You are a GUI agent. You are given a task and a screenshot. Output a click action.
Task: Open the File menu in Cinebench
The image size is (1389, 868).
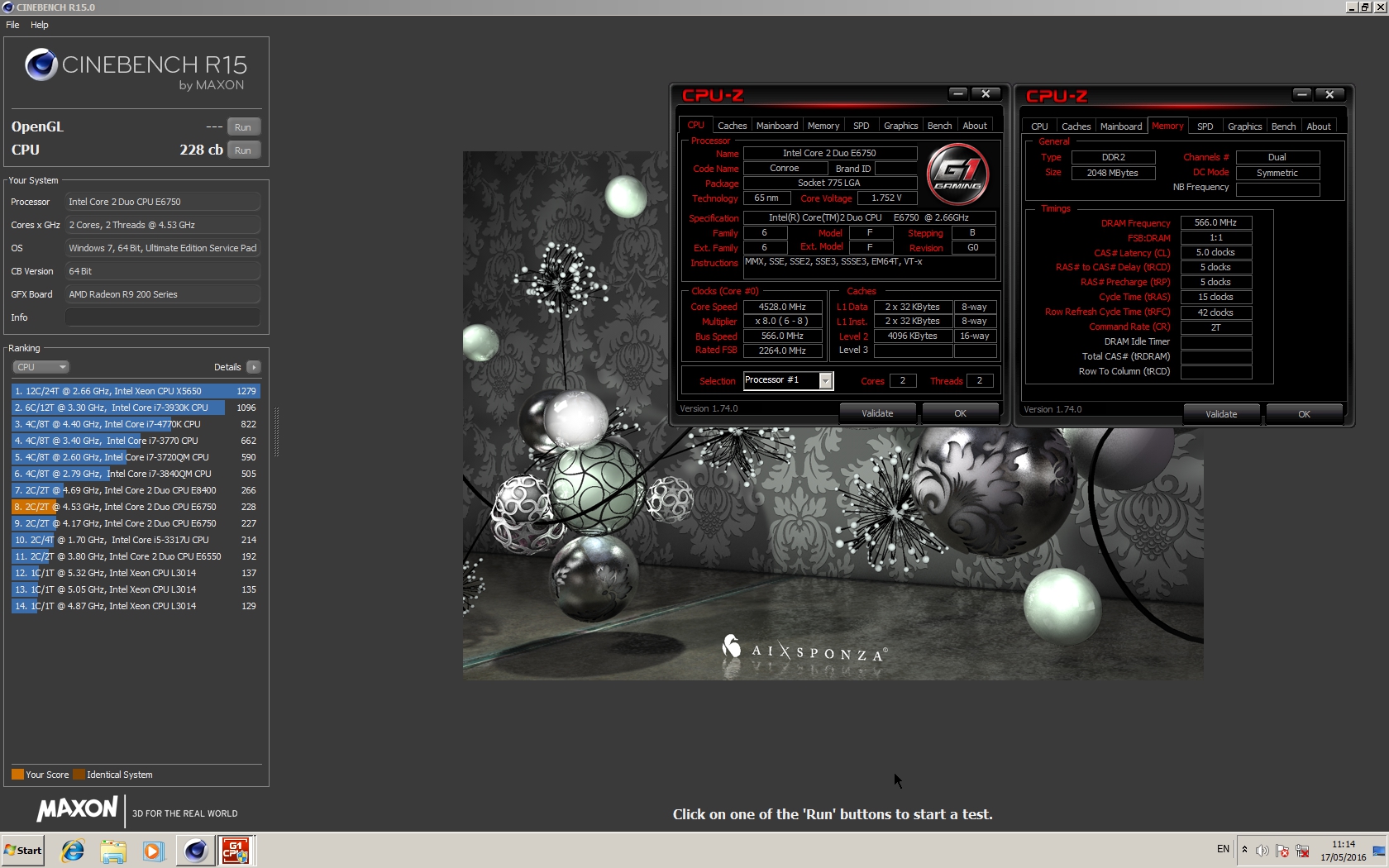point(12,25)
